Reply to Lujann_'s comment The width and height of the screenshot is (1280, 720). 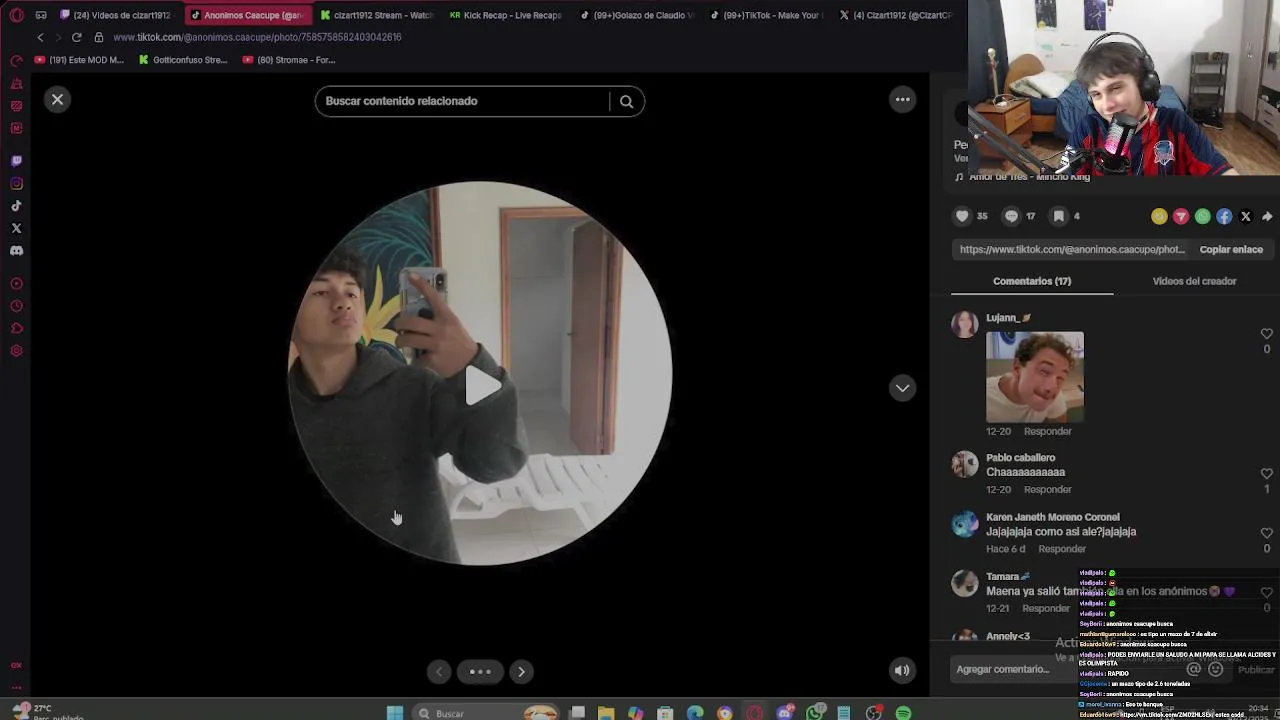coord(1047,431)
